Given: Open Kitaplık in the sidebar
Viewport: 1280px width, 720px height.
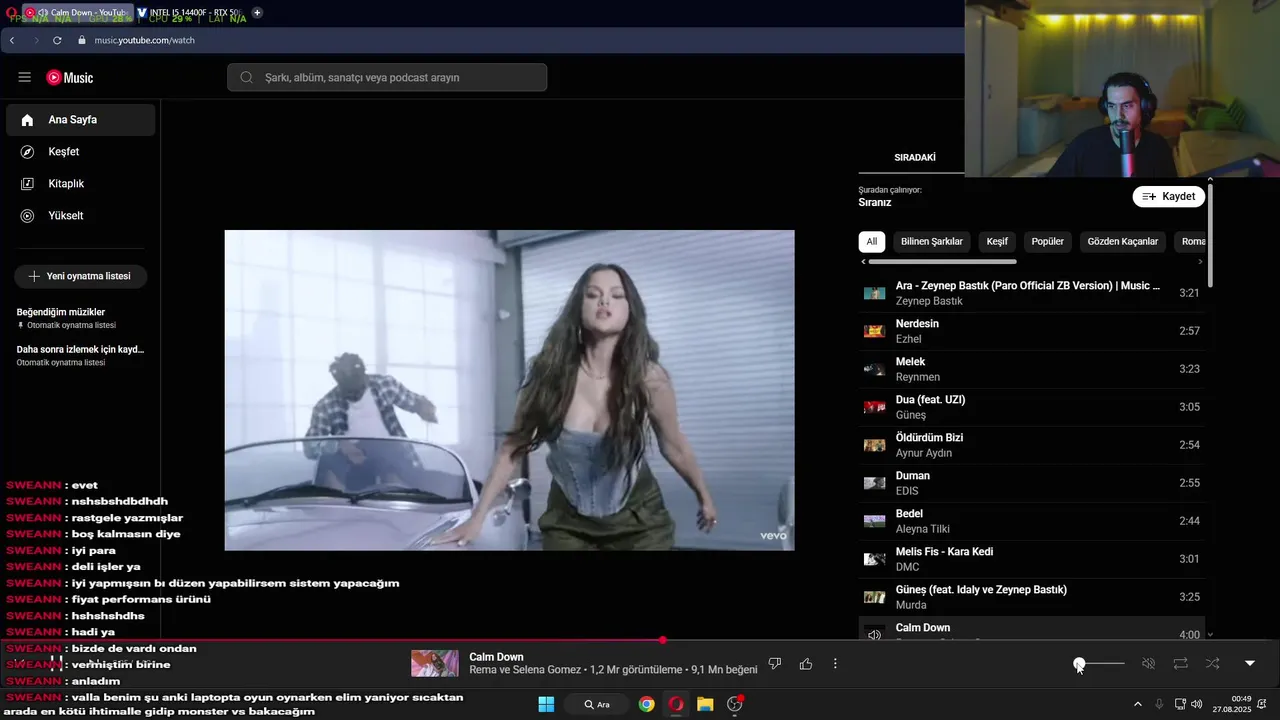Looking at the screenshot, I should [80, 184].
